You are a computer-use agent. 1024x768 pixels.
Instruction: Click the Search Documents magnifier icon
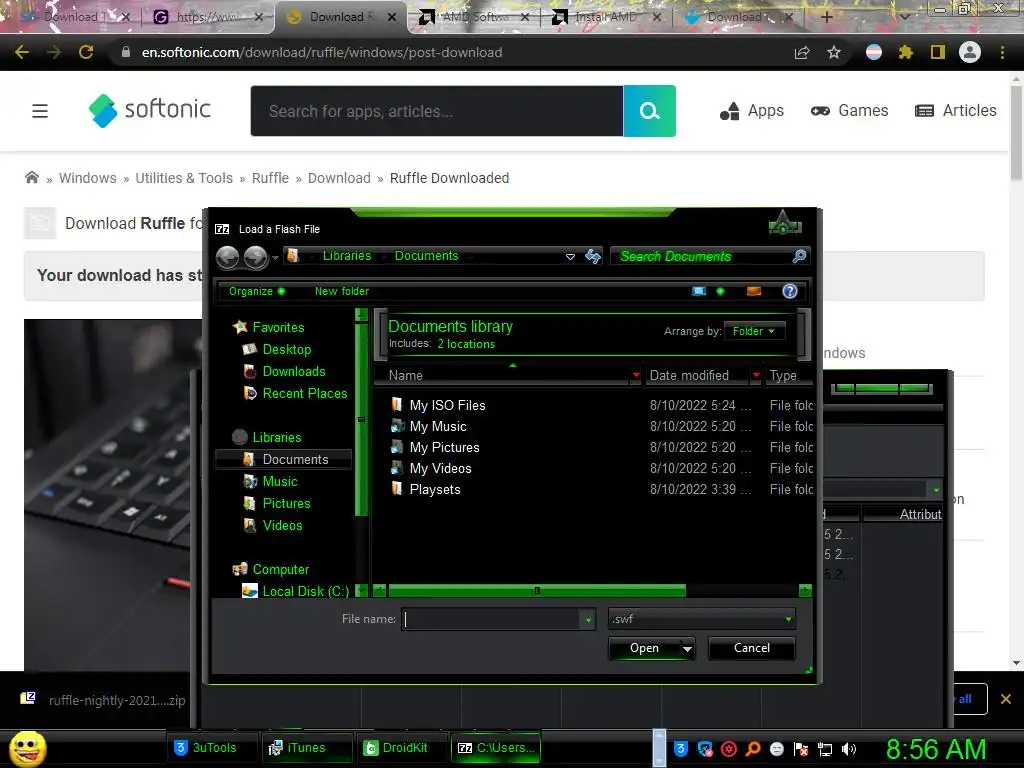point(799,256)
